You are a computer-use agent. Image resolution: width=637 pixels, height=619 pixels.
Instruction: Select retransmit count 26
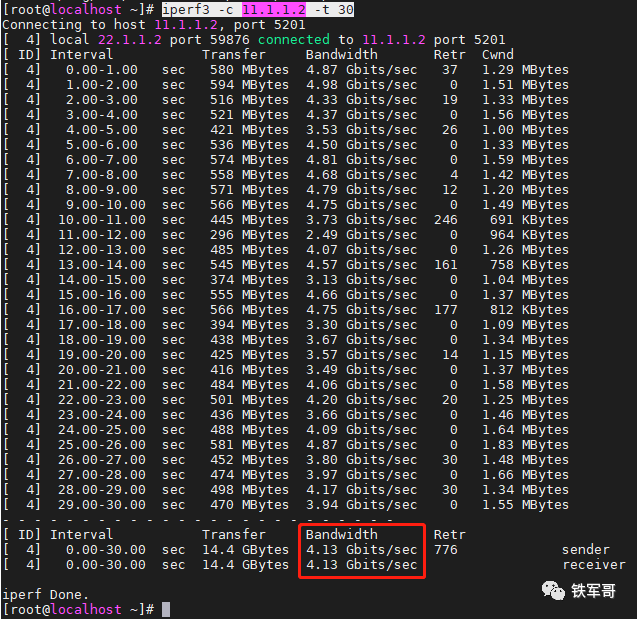coord(450,130)
